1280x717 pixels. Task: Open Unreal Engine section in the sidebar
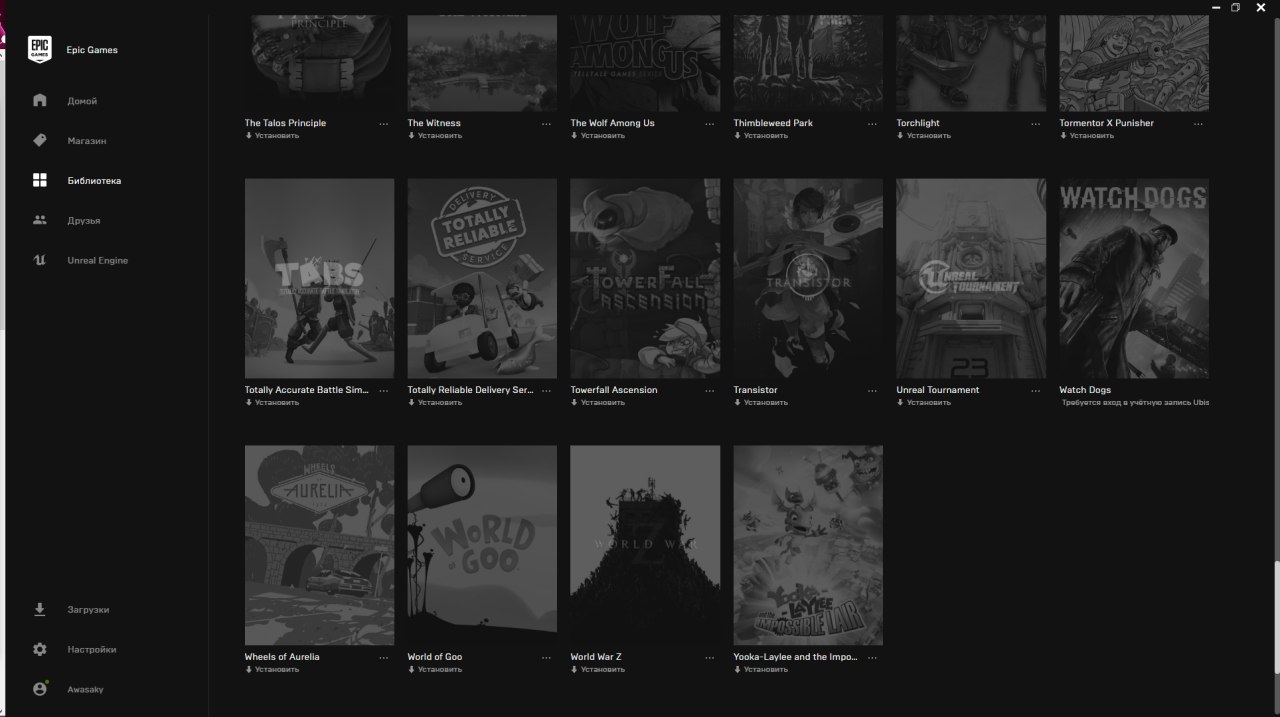[x=98, y=261]
